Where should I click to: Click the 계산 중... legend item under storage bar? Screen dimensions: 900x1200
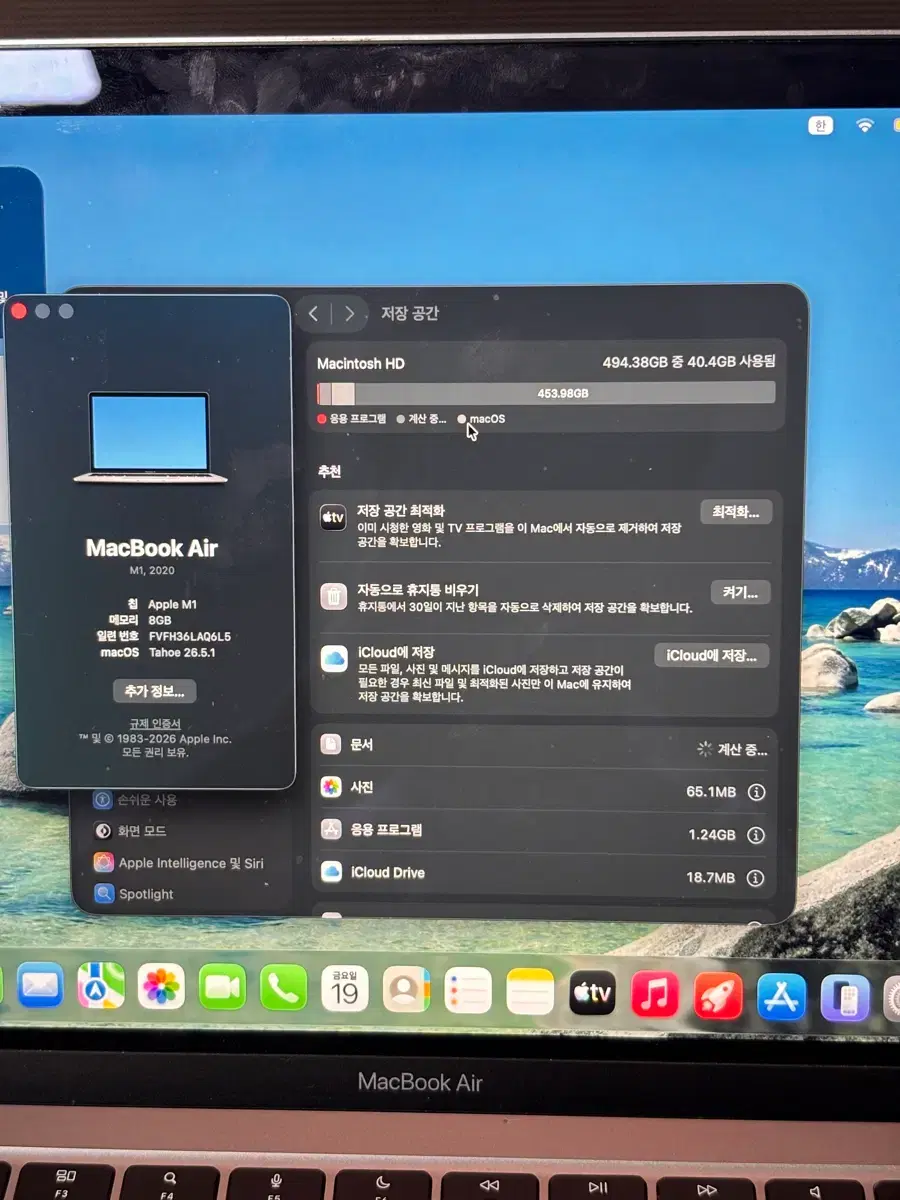(x=422, y=419)
